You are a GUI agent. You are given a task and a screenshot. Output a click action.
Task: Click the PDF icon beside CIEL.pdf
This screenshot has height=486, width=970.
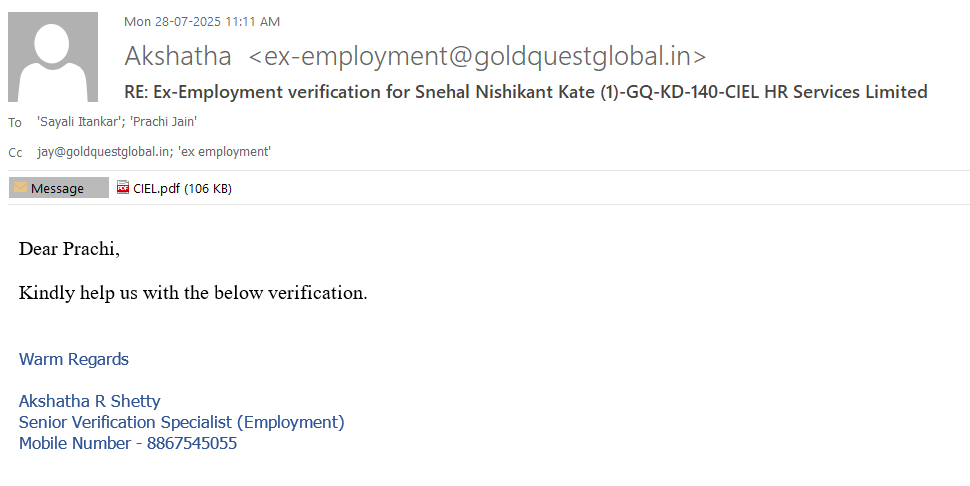(x=123, y=187)
